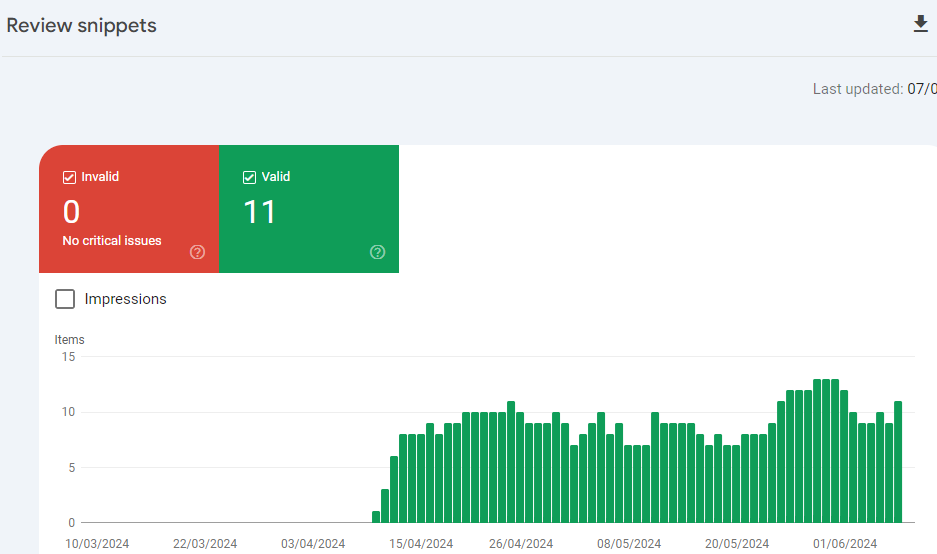Uncheck the Valid checkbox
The width and height of the screenshot is (937, 554).
249,177
